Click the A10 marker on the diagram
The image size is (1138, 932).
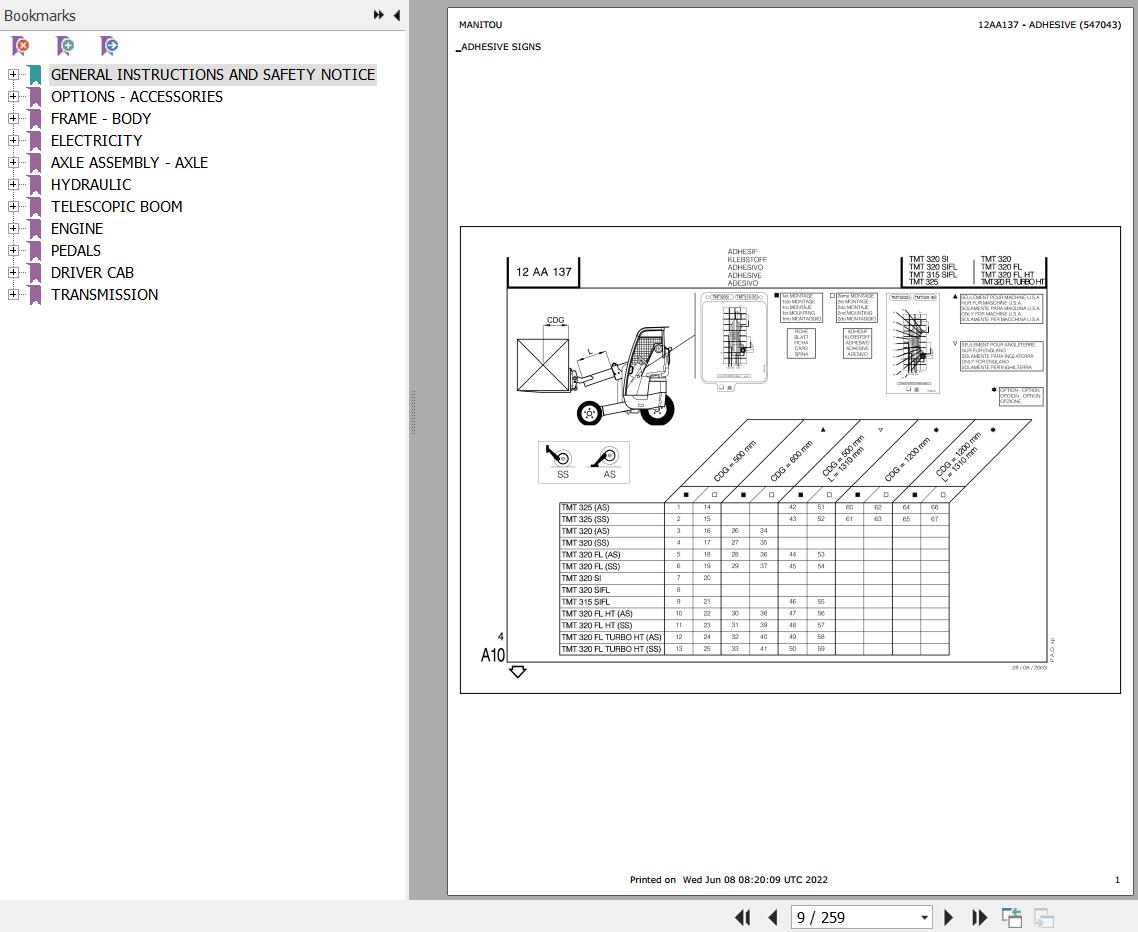[493, 655]
